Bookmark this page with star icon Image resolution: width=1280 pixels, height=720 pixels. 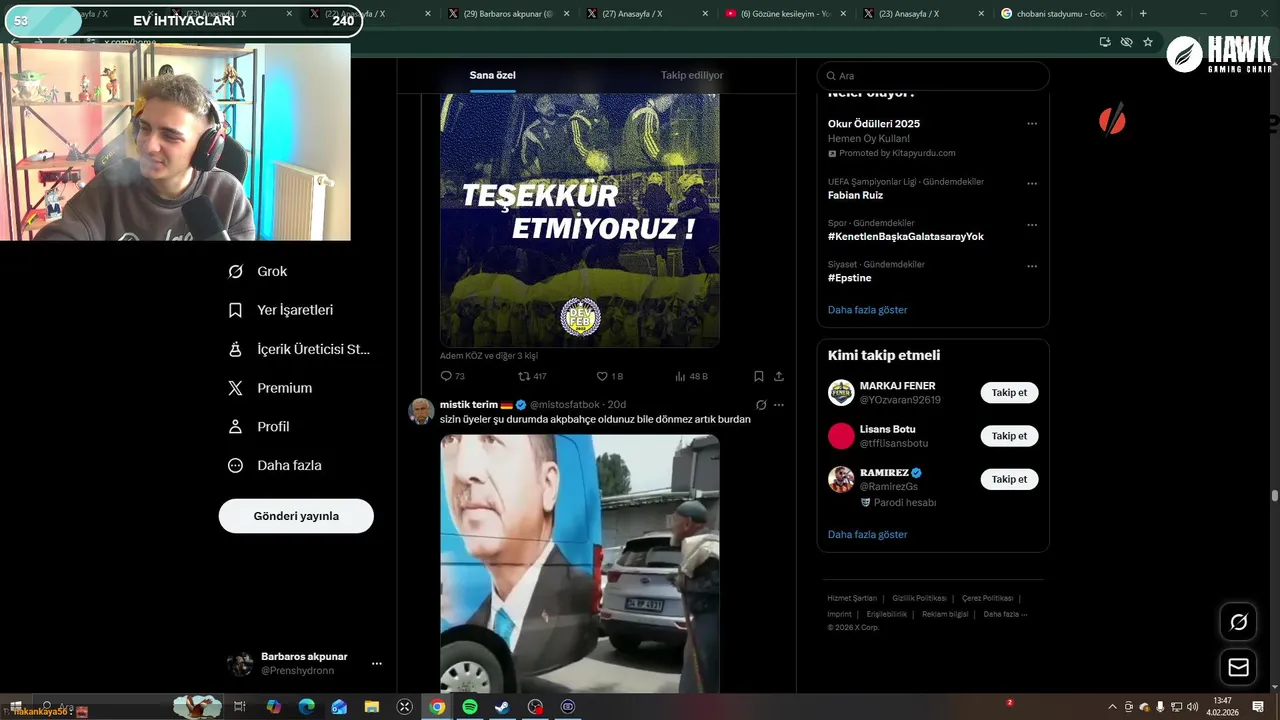pos(1148,42)
